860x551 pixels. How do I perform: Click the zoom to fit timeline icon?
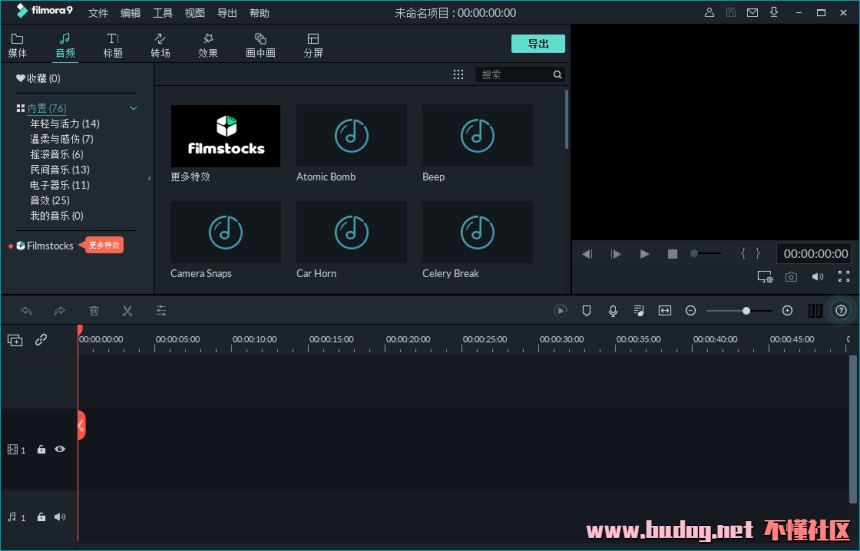[x=664, y=311]
